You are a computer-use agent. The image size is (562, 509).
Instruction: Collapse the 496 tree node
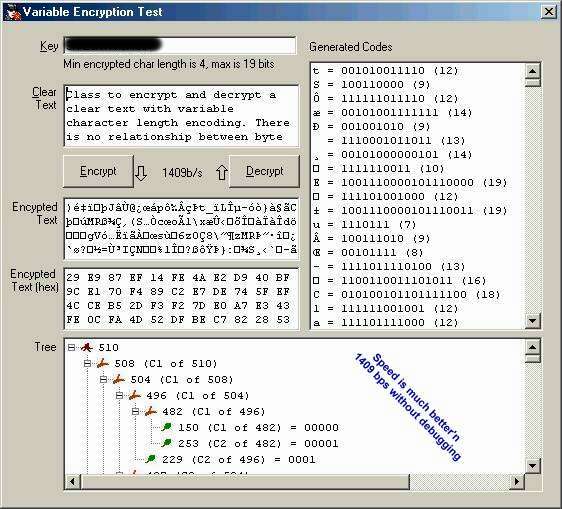coord(119,395)
